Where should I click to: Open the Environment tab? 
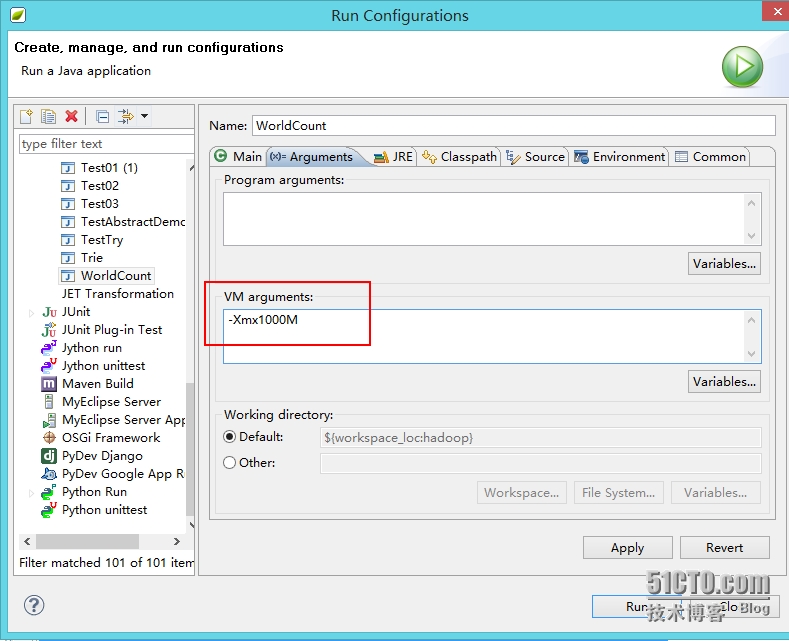[619, 156]
